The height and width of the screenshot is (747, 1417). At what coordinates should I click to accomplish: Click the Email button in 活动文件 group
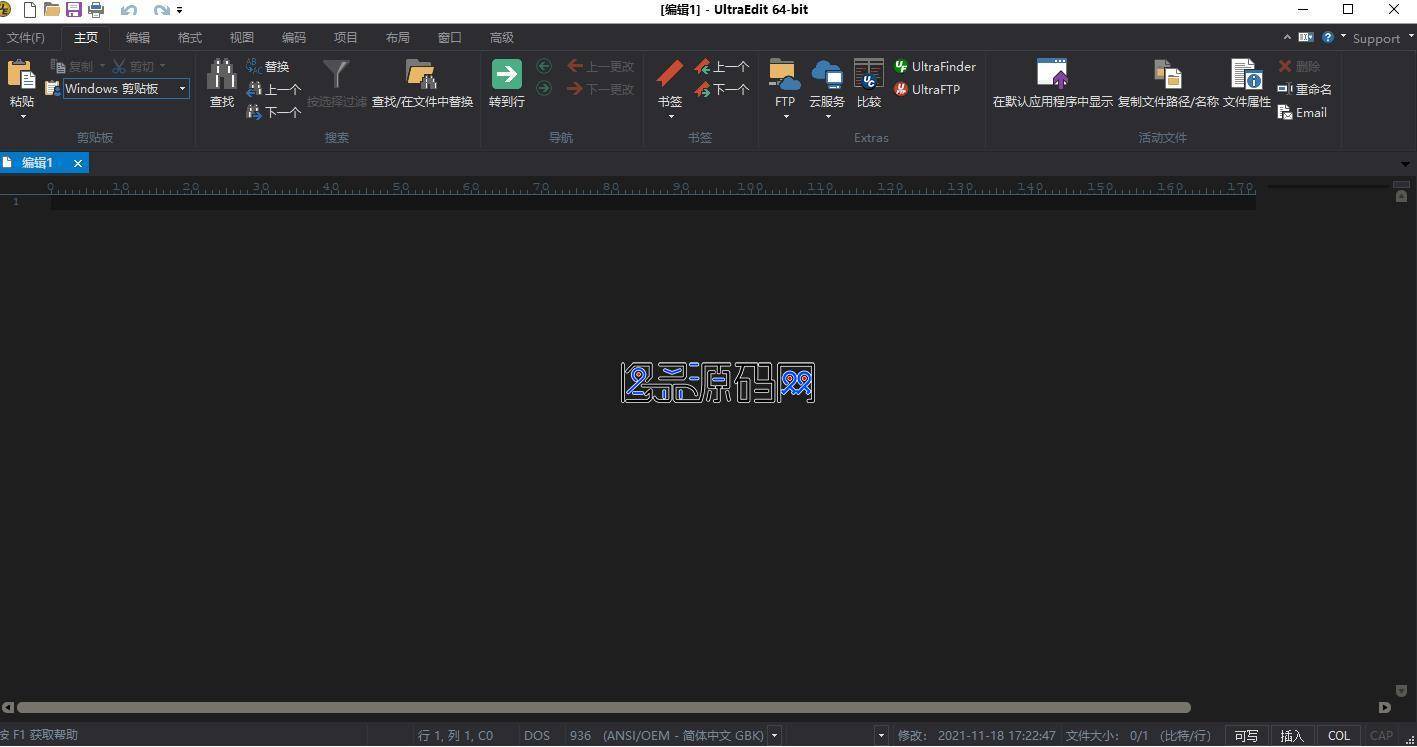coord(1302,112)
